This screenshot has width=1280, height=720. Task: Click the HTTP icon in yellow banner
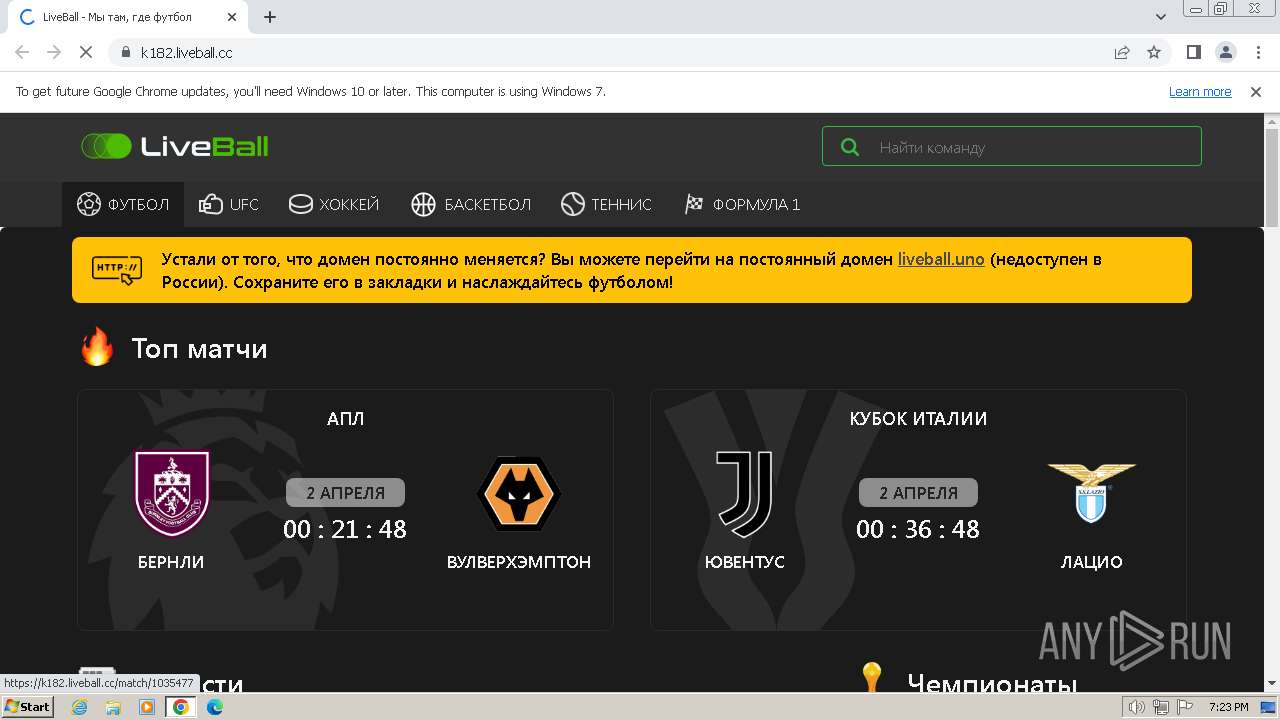tap(117, 270)
